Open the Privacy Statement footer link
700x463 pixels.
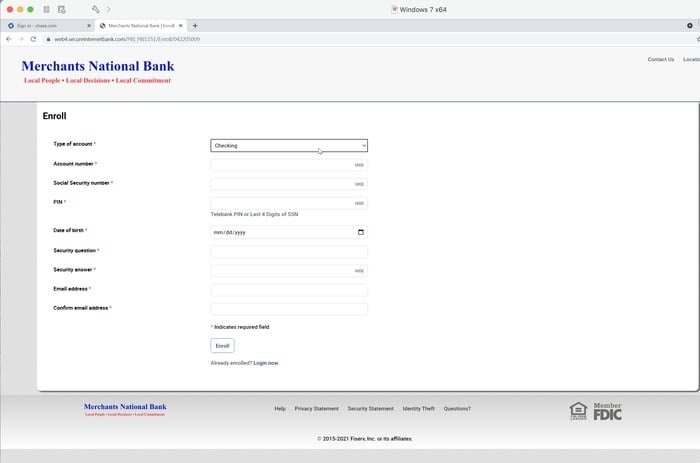pos(316,409)
